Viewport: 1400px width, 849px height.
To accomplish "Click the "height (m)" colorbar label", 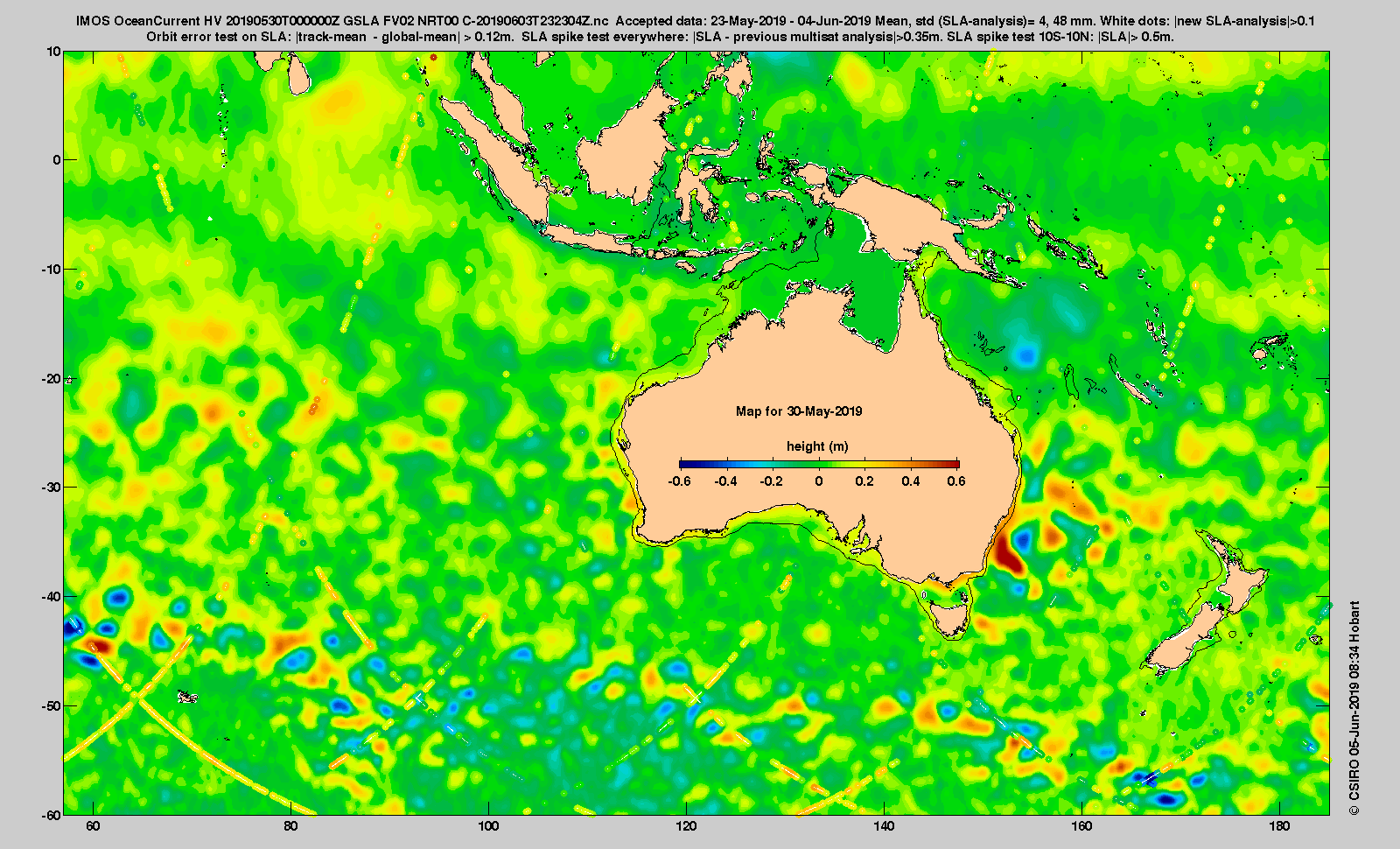I will [x=817, y=446].
